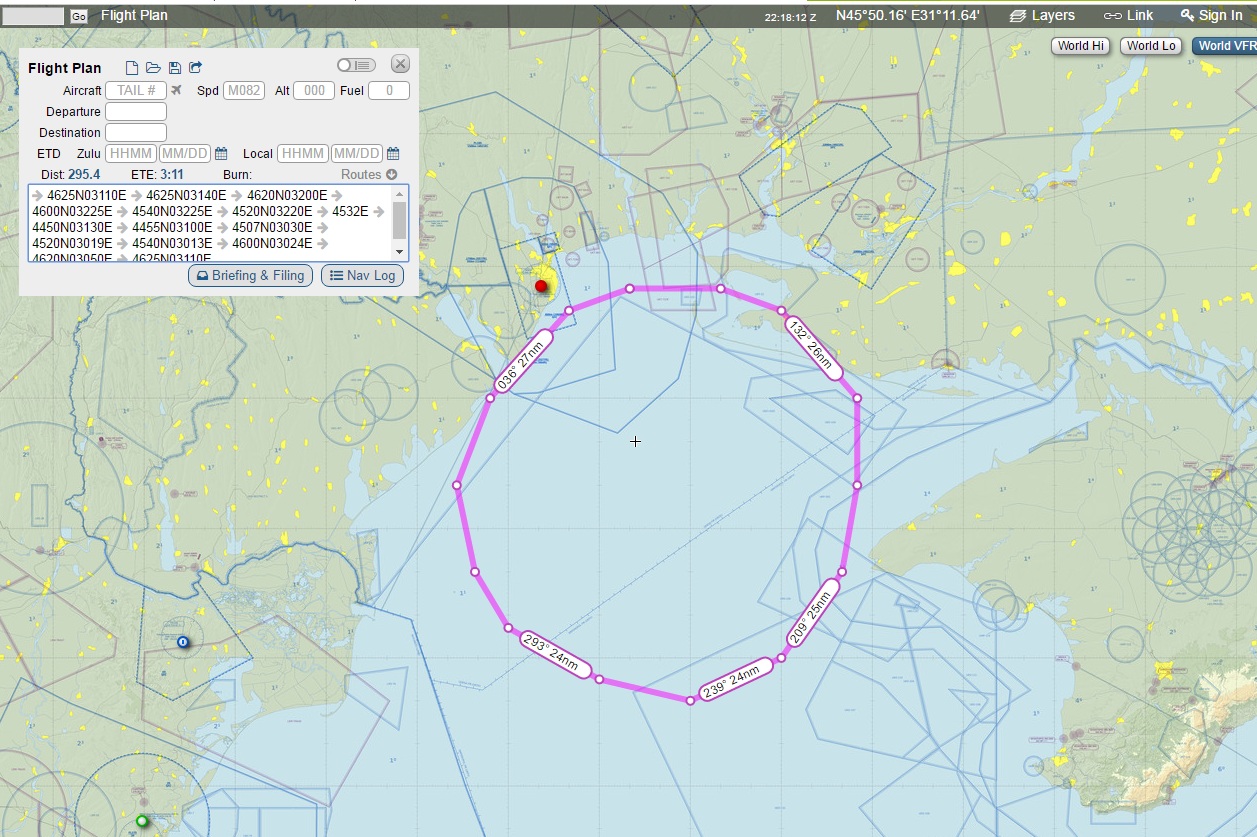Expand the Routes dropdown
Image resolution: width=1257 pixels, height=837 pixels.
click(x=369, y=174)
